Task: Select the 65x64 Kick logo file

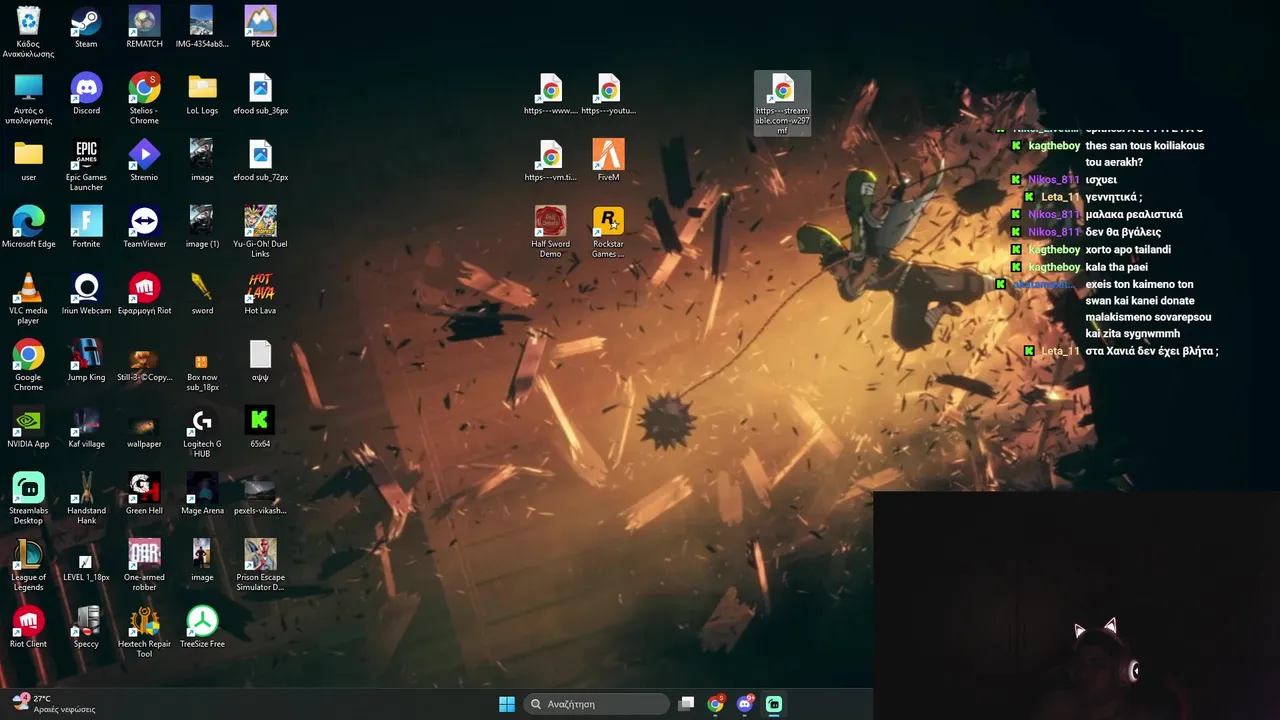Action: 260,428
